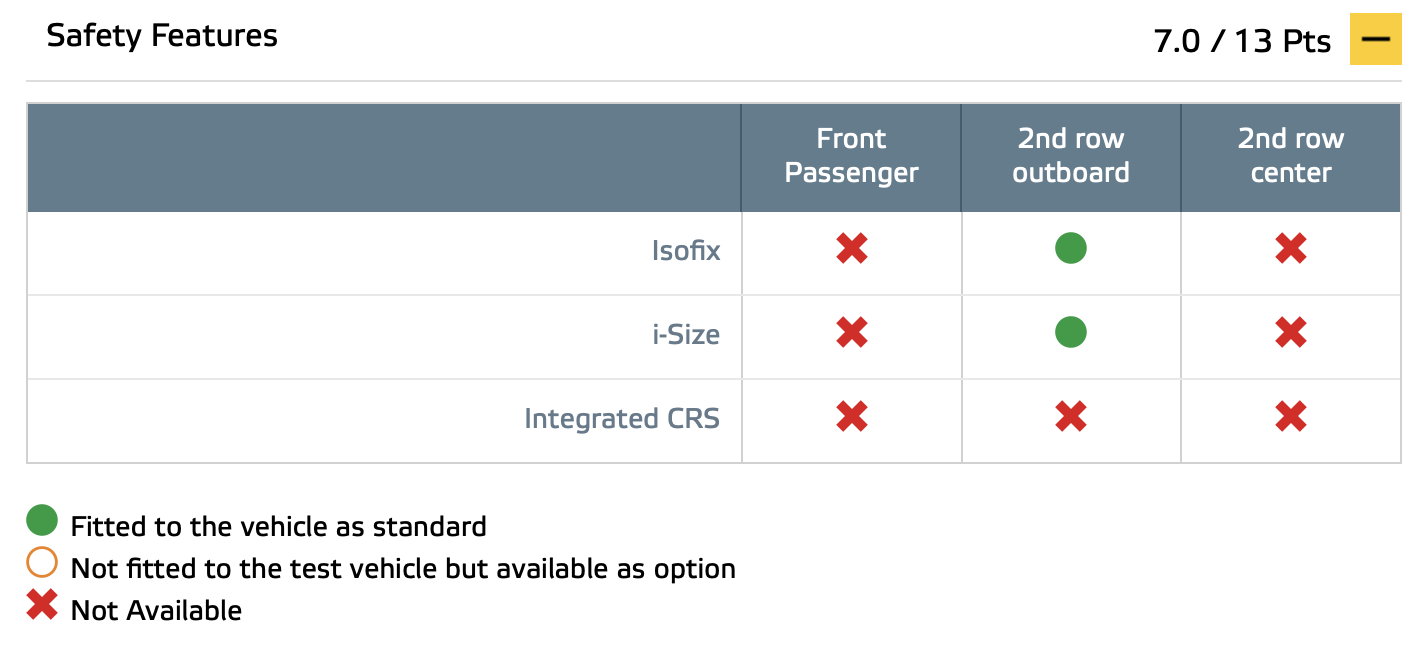Select the Front Passenger column header
The width and height of the screenshot is (1418, 650).
point(851,156)
